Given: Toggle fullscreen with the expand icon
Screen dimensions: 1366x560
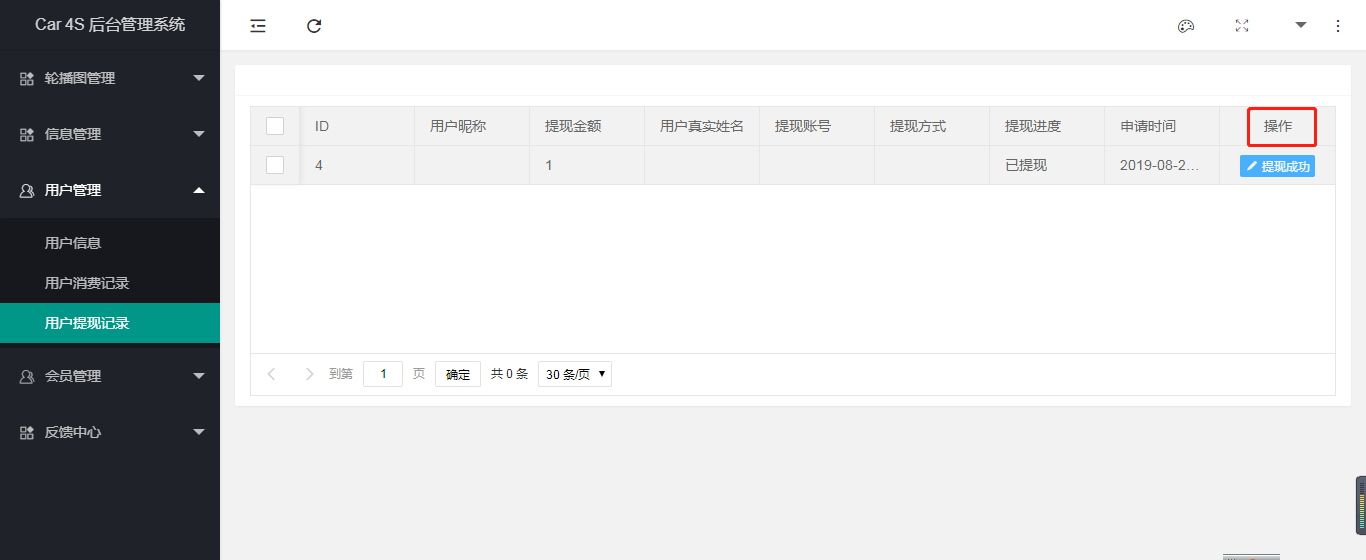Looking at the screenshot, I should point(1242,26).
